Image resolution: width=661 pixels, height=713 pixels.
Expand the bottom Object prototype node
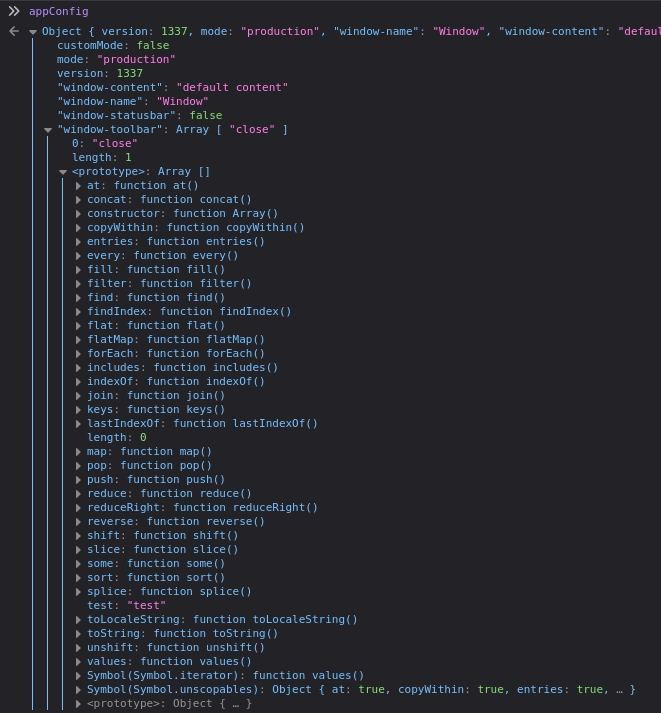[x=78, y=704]
